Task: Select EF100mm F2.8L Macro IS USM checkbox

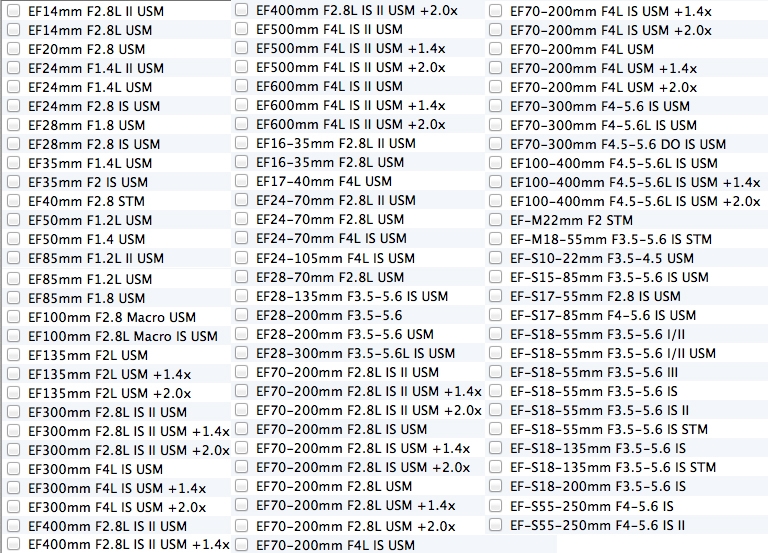Action: [x=14, y=336]
